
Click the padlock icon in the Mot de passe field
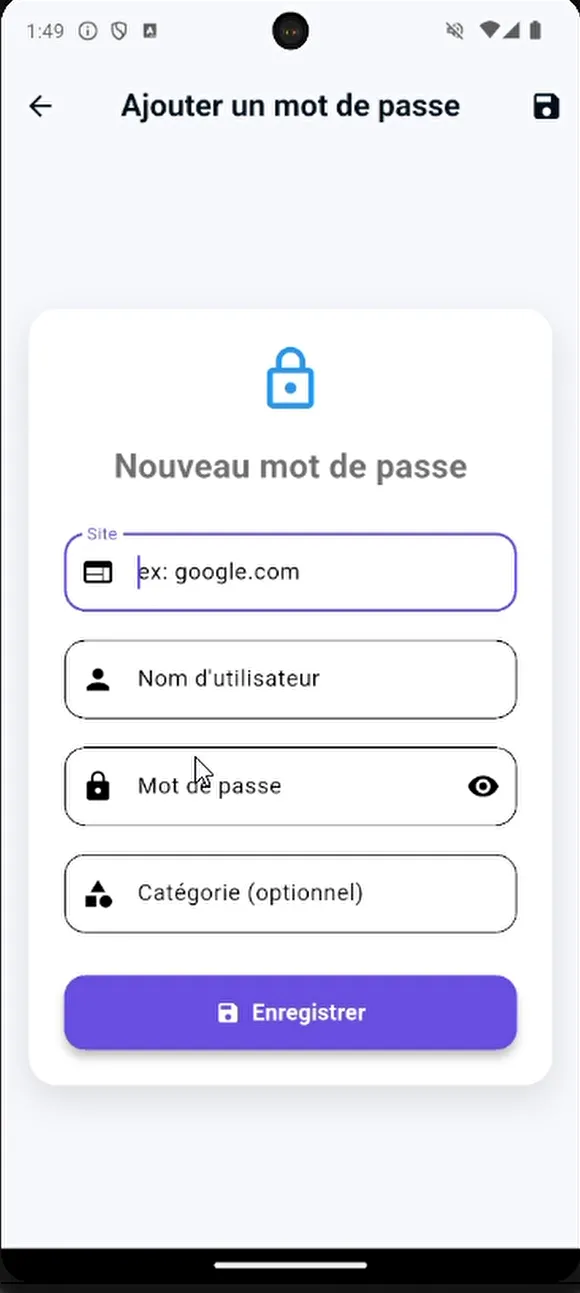pos(98,786)
